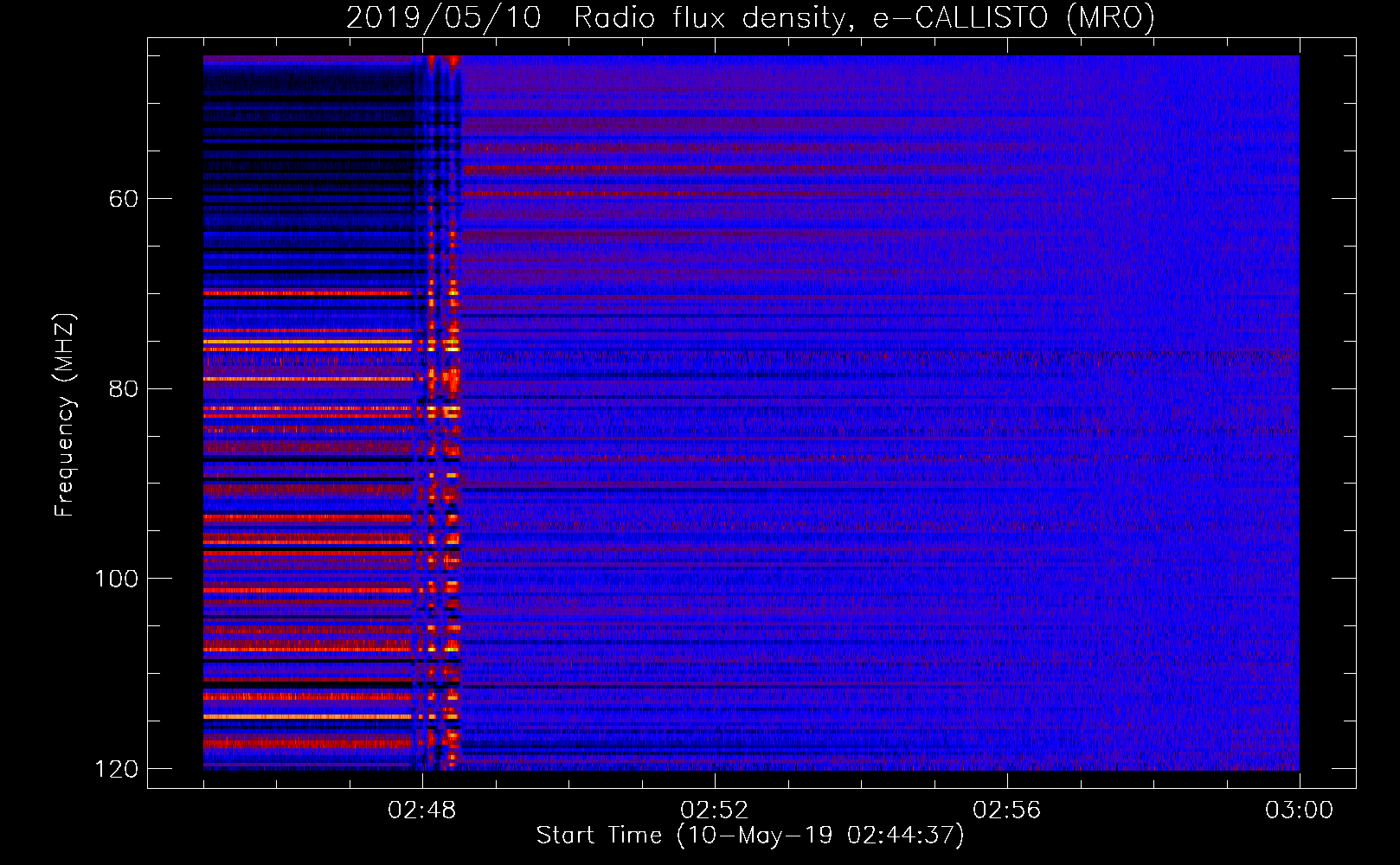The height and width of the screenshot is (865, 1400).
Task: Click the 'Start Time (10-May-19 02:44:37)' axis label
Action: tap(750, 836)
